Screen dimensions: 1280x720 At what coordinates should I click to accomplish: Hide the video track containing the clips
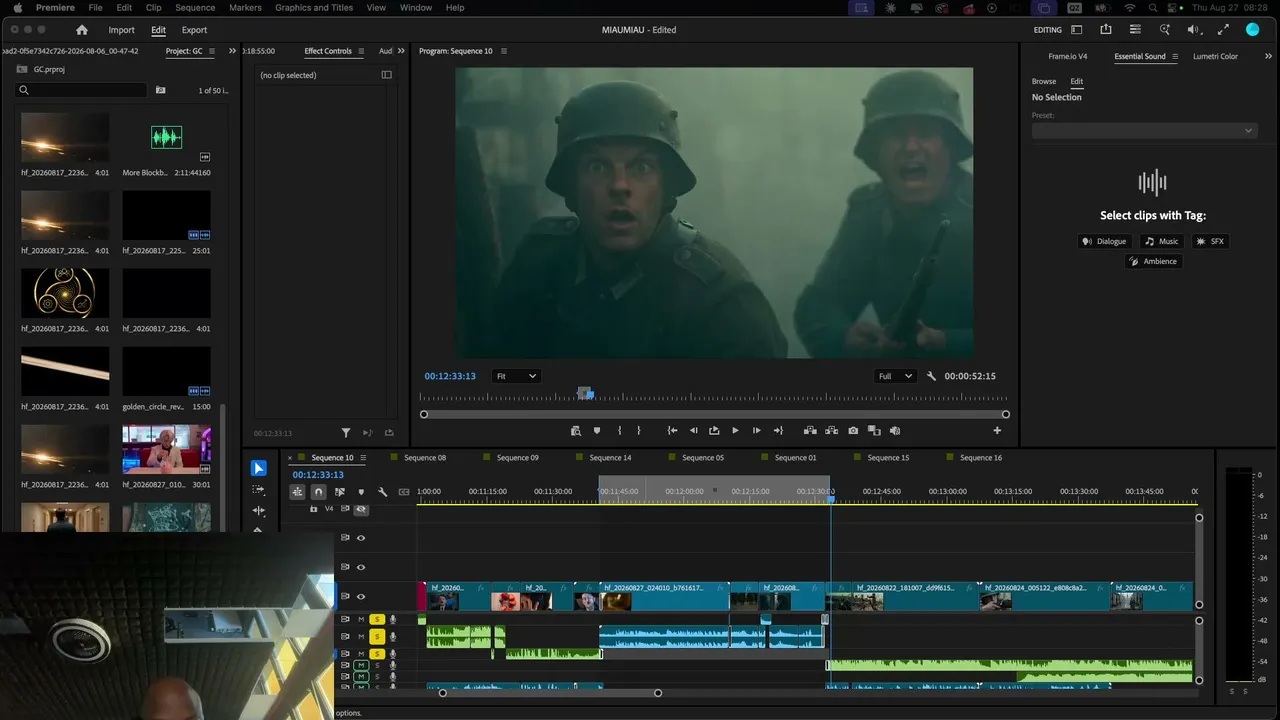pos(361,597)
